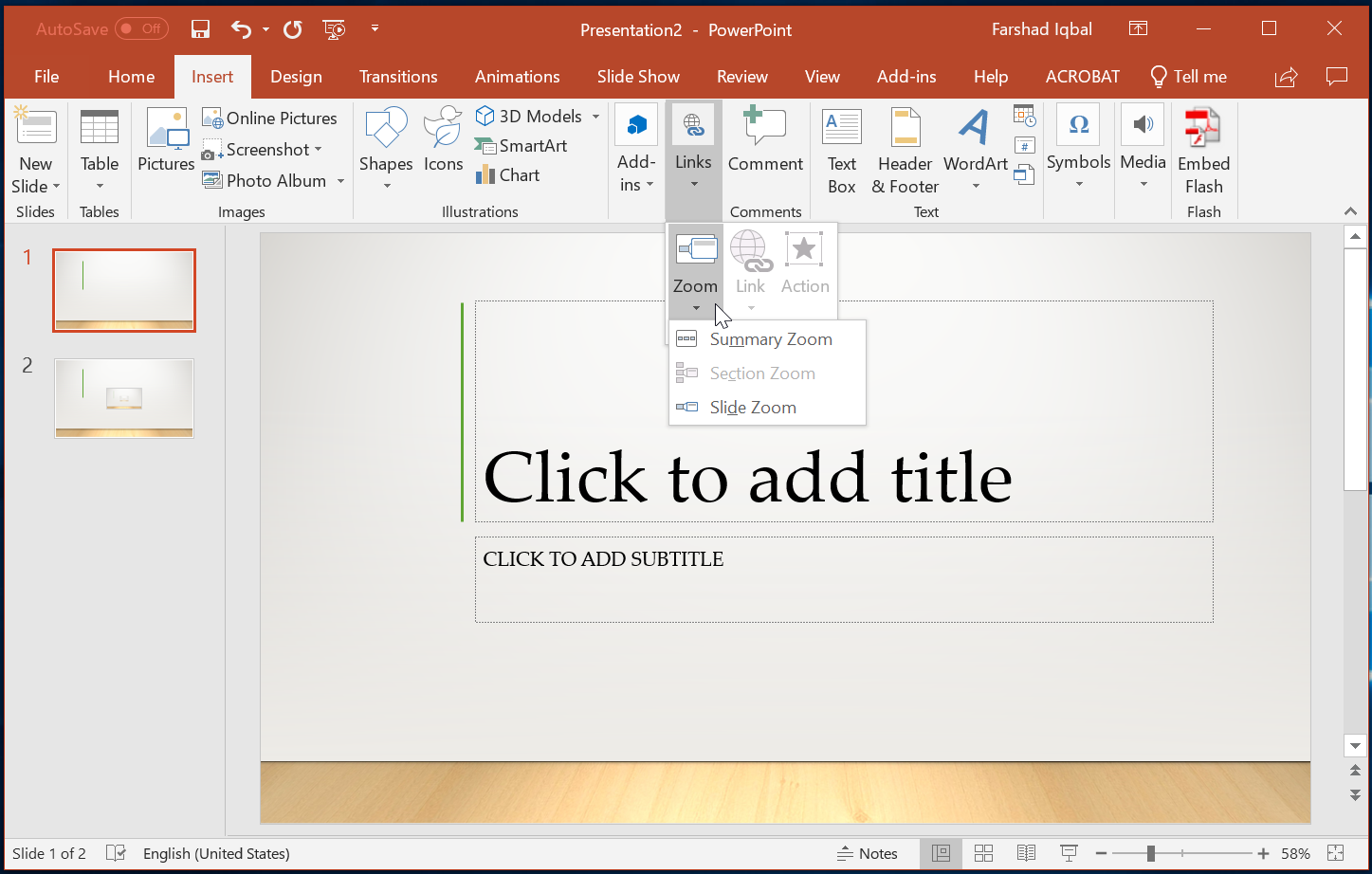Insert a Text Box
This screenshot has height=874, width=1372.
tap(841, 147)
